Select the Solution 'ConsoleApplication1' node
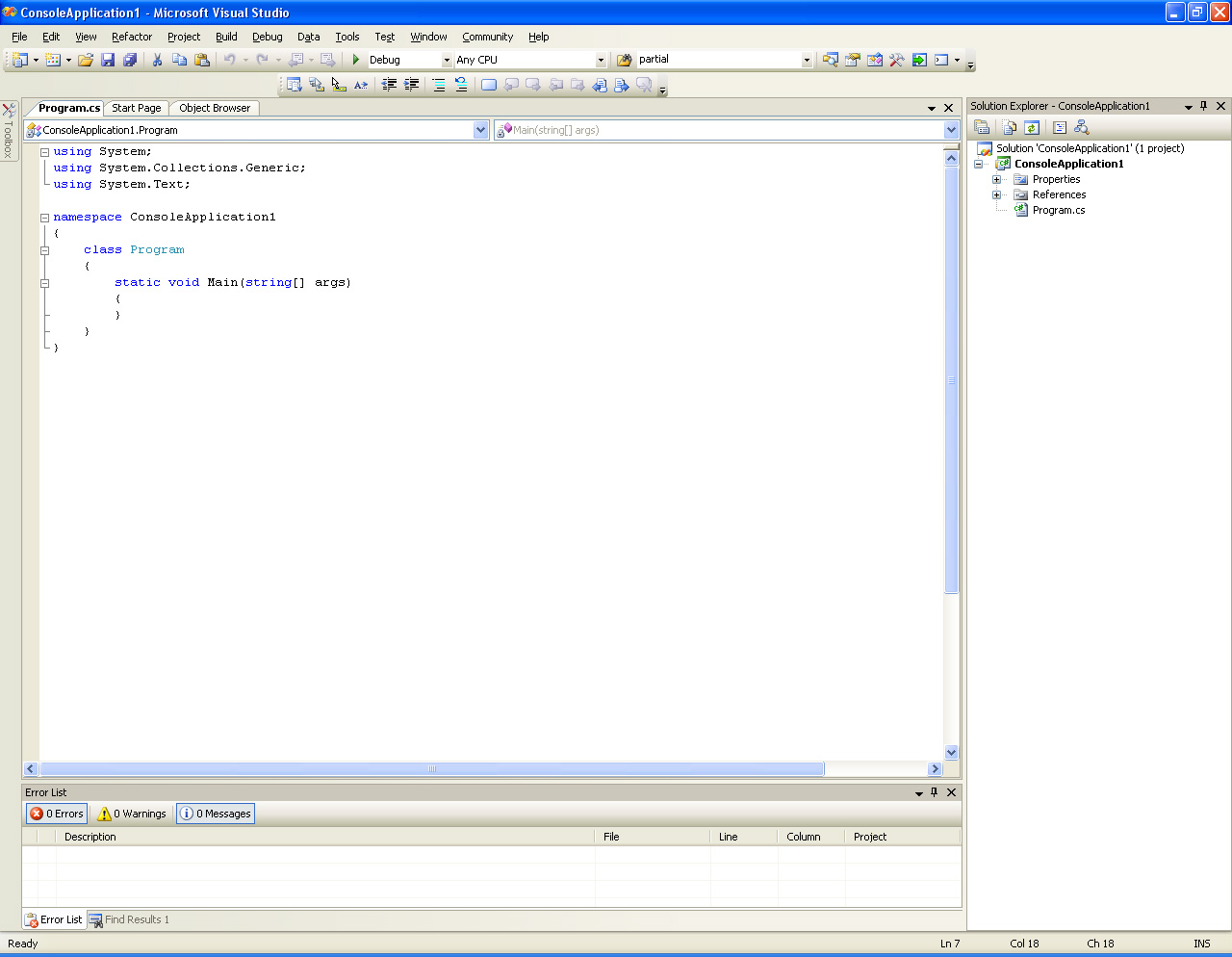Image resolution: width=1232 pixels, height=957 pixels. pos(1090,148)
